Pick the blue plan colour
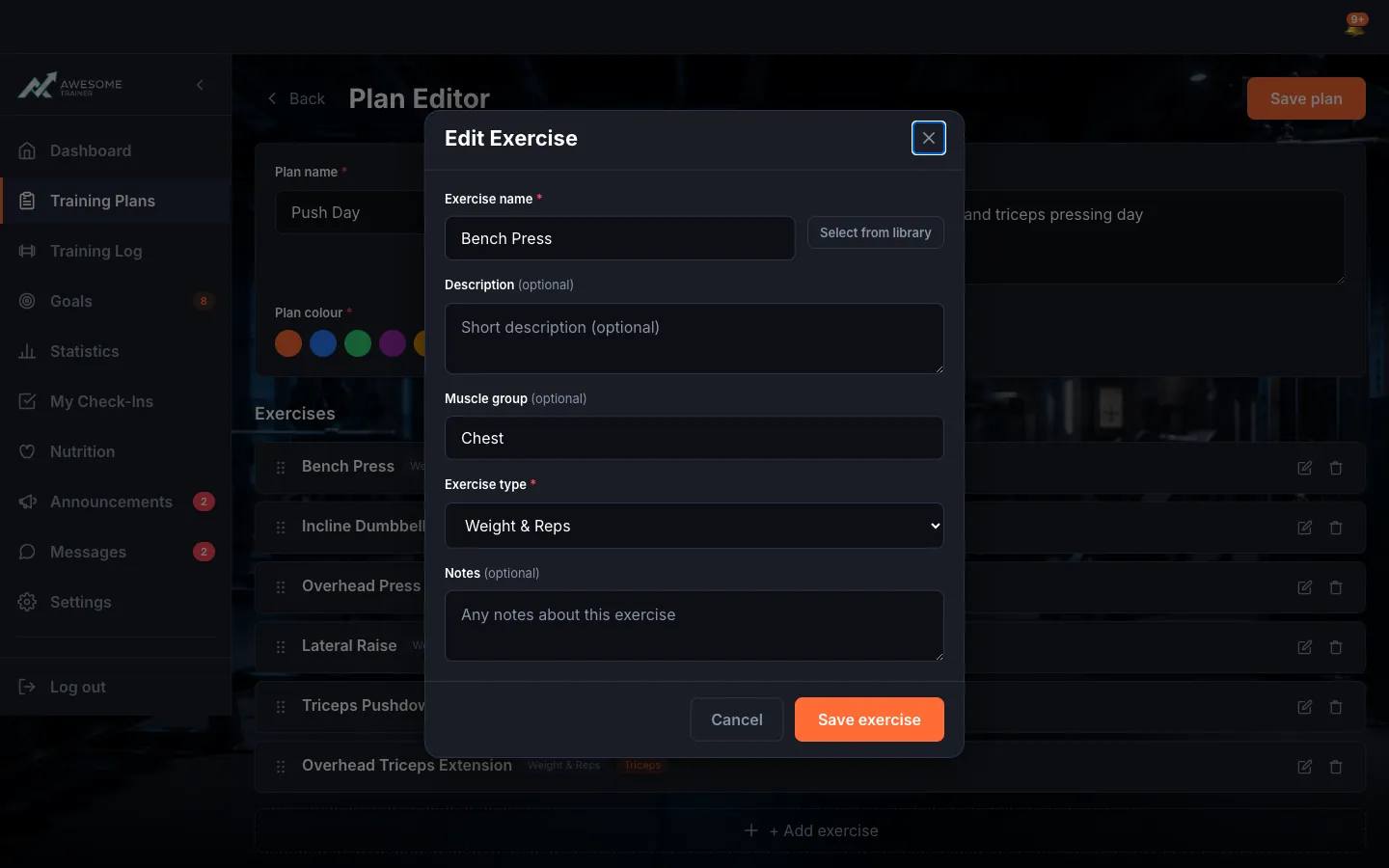This screenshot has width=1389, height=868. 323,343
